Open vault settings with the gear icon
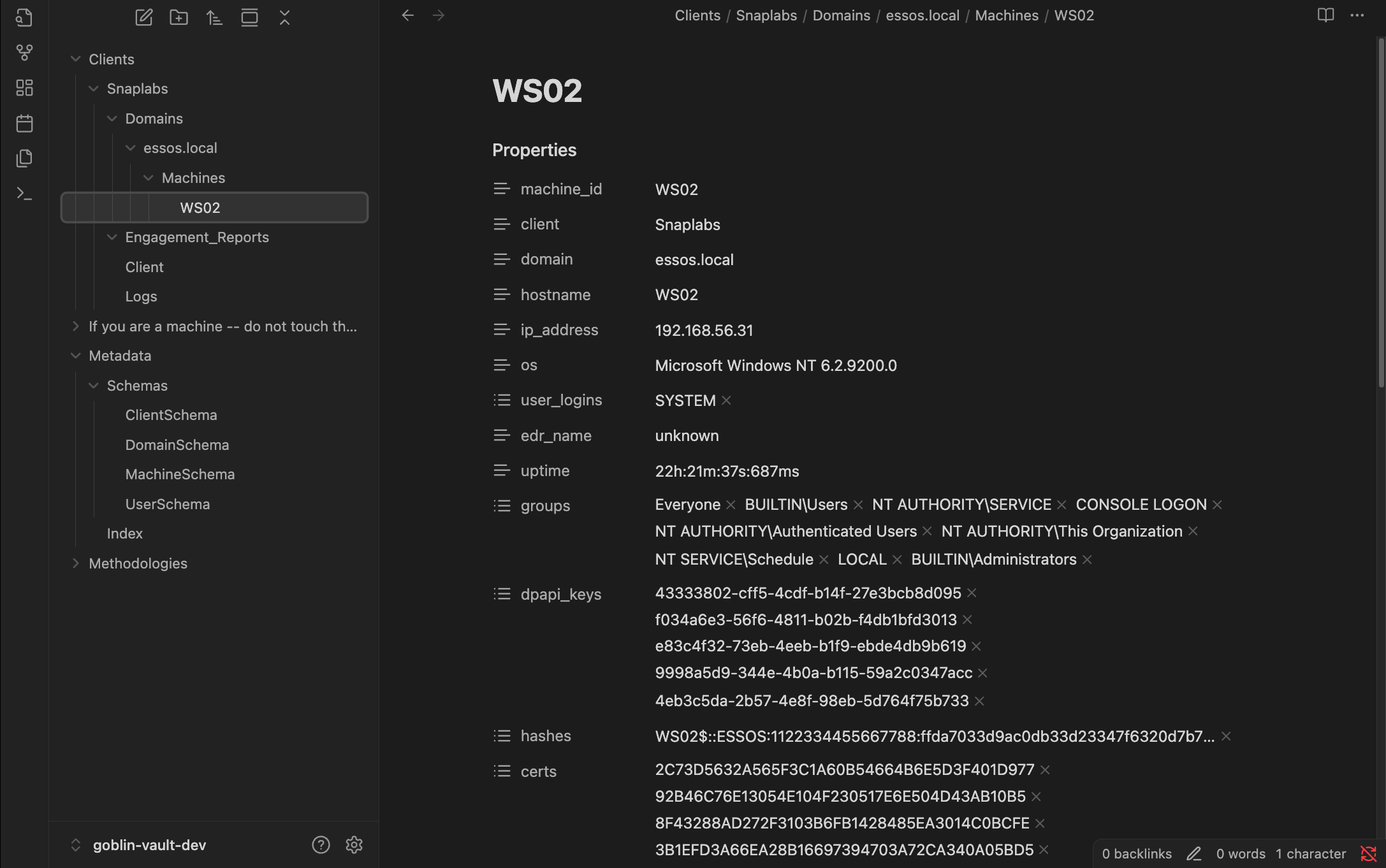The width and height of the screenshot is (1386, 868). [x=354, y=844]
